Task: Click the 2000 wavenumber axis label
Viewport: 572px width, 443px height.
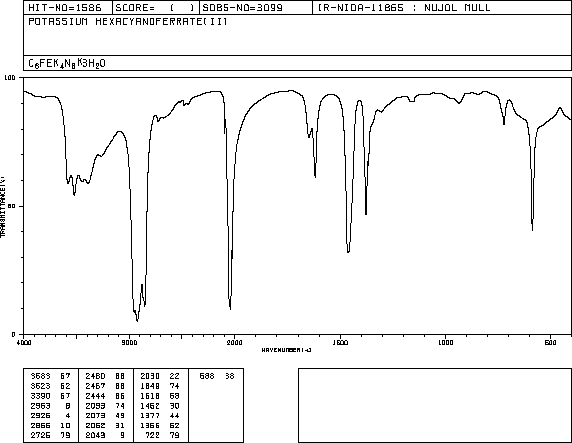Action: [x=234, y=342]
